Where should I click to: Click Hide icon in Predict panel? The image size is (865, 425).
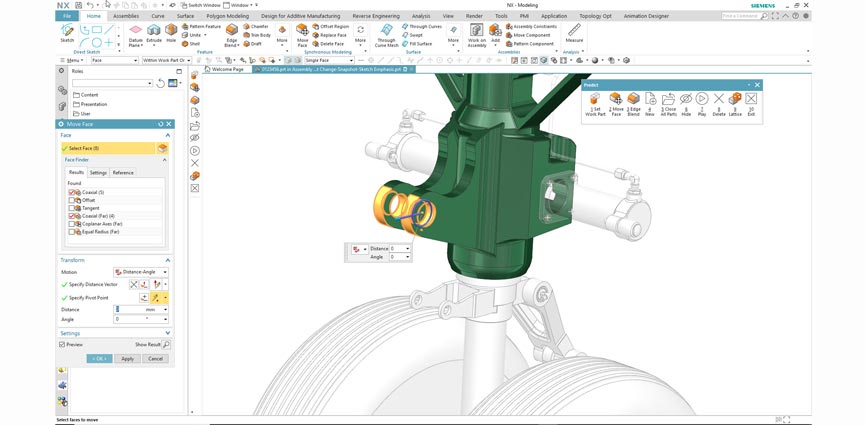tap(685, 101)
